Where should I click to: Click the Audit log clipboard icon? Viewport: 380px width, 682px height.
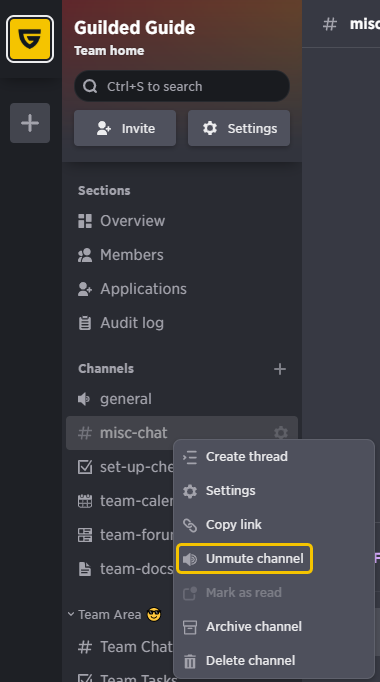[85, 323]
